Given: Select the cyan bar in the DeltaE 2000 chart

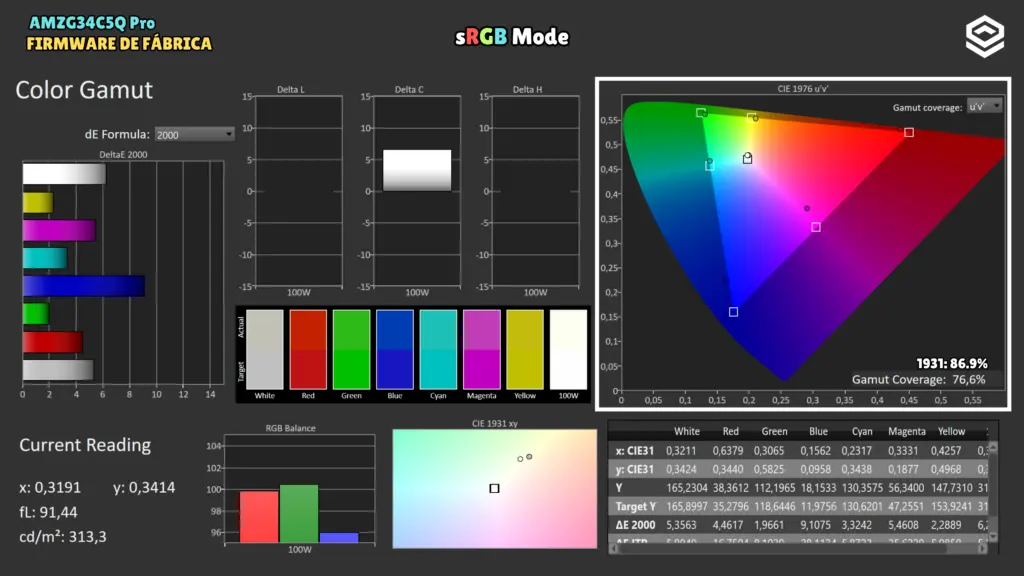Looking at the screenshot, I should point(44,258).
